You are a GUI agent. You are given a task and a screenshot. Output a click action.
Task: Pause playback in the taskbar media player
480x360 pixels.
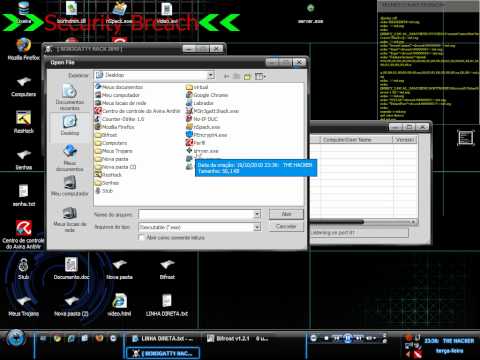tap(347, 338)
